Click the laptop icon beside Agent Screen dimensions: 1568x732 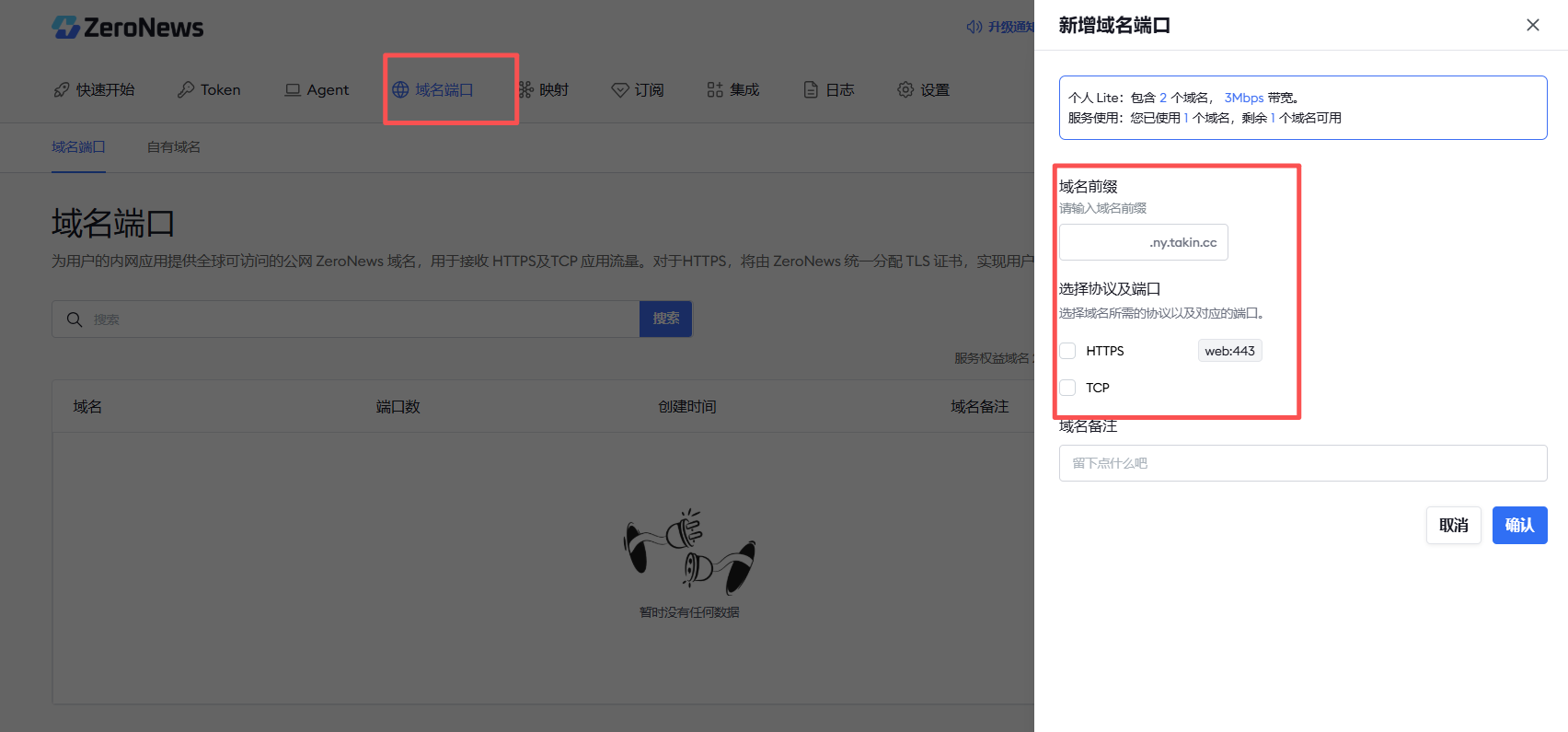coord(293,89)
